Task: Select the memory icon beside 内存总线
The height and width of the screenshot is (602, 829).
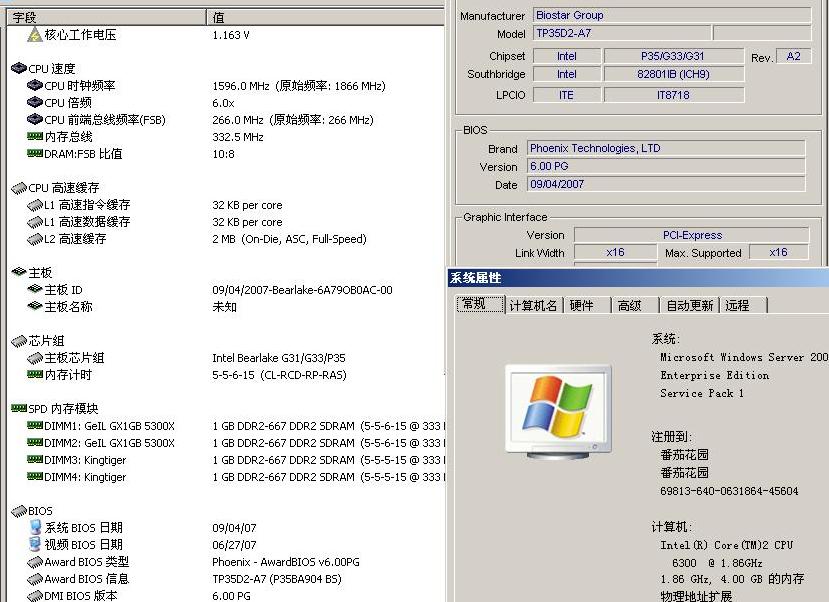Action: pyautogui.click(x=35, y=136)
